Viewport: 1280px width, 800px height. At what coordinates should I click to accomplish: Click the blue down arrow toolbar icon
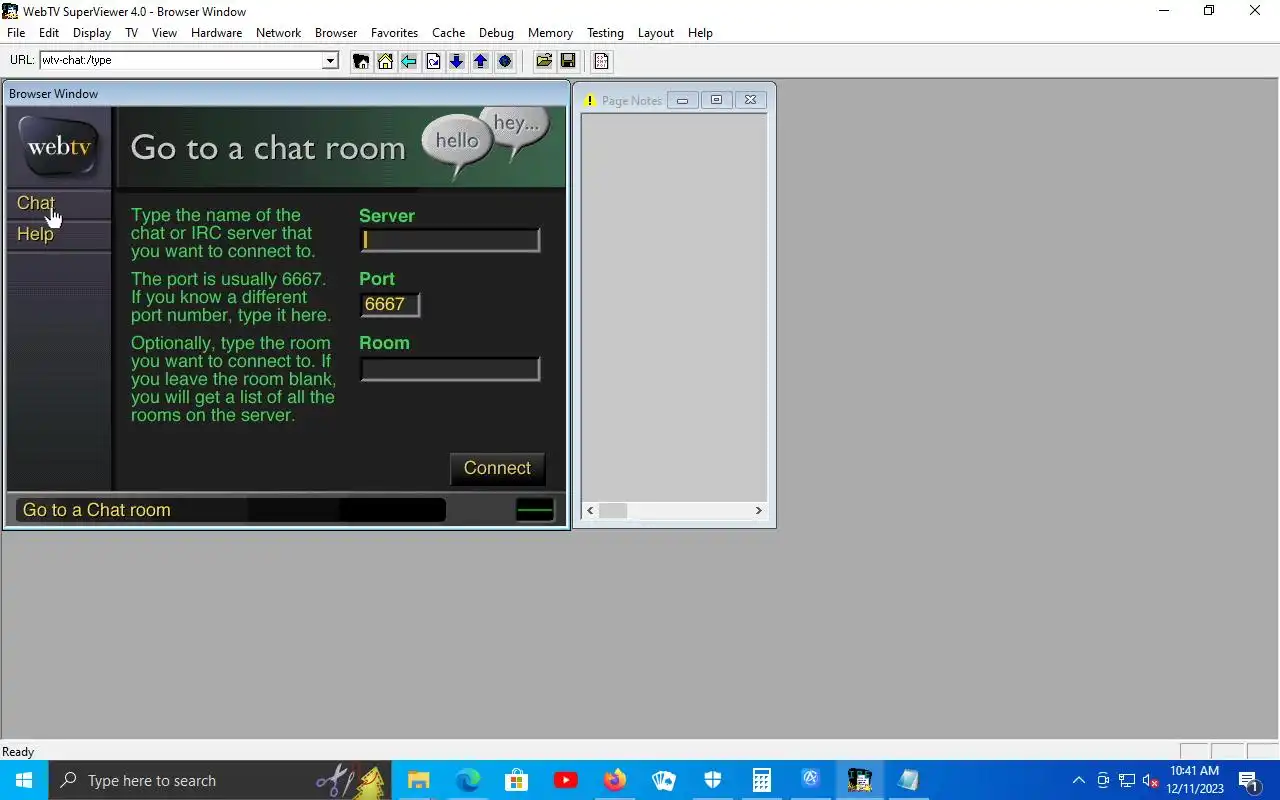click(x=457, y=61)
